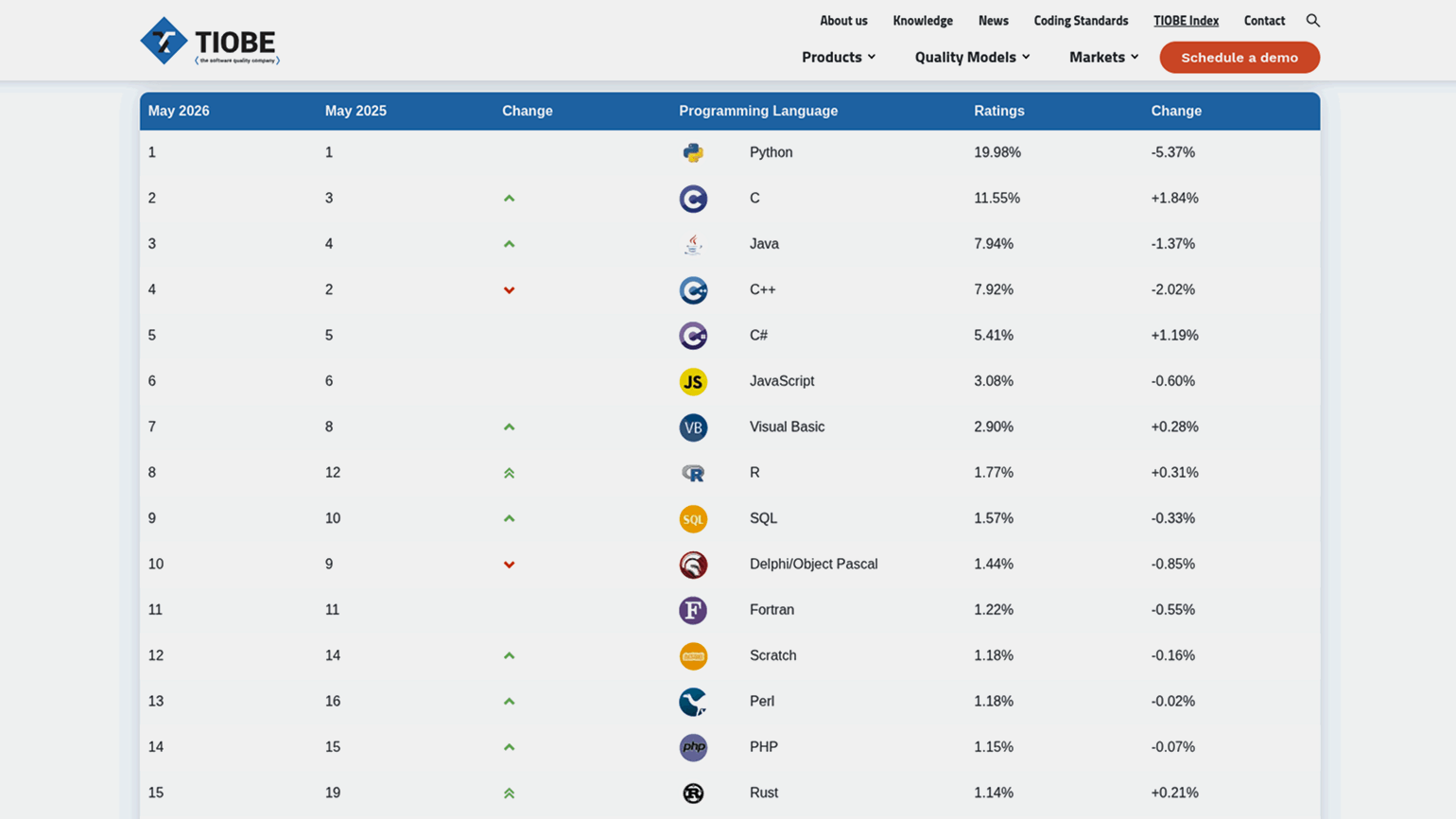Click the SQL orange logo icon
Image resolution: width=1456 pixels, height=819 pixels.
(693, 518)
